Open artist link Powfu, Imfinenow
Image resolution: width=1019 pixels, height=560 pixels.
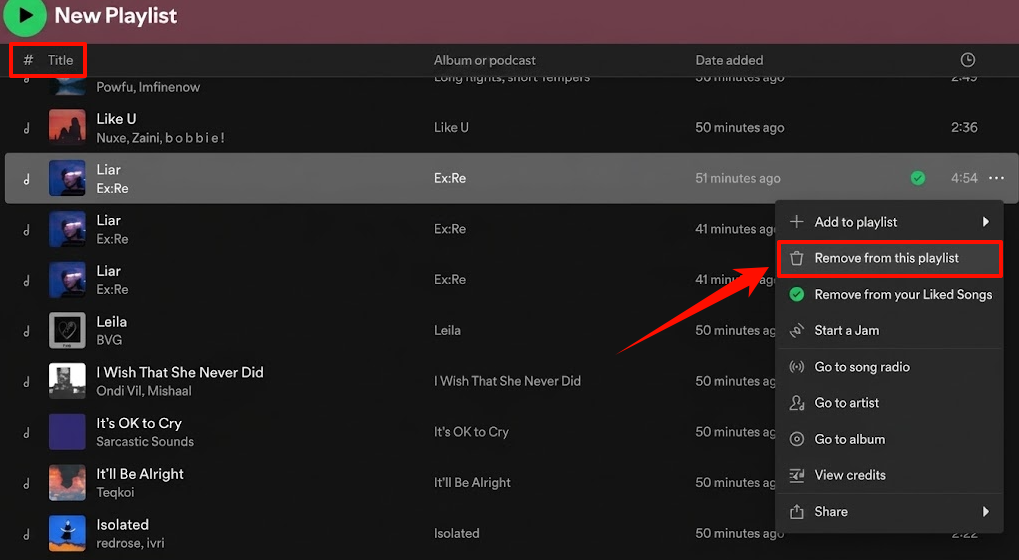(148, 87)
